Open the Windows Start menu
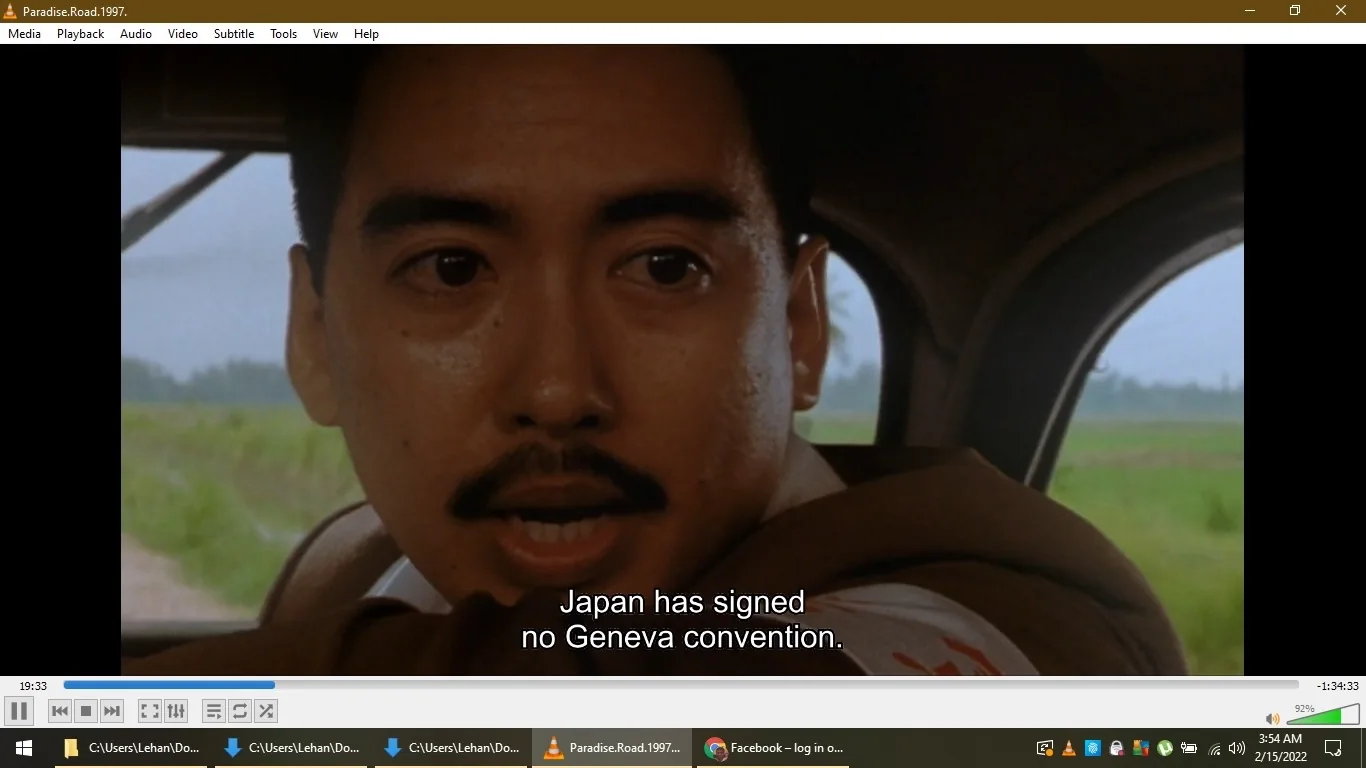Screen dimensions: 1366x768 23,748
